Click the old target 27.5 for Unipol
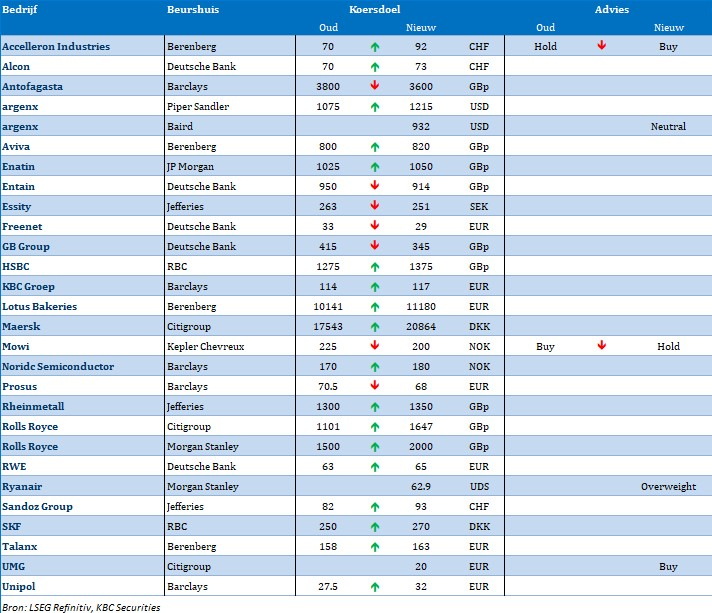The width and height of the screenshot is (712, 613). click(x=328, y=586)
